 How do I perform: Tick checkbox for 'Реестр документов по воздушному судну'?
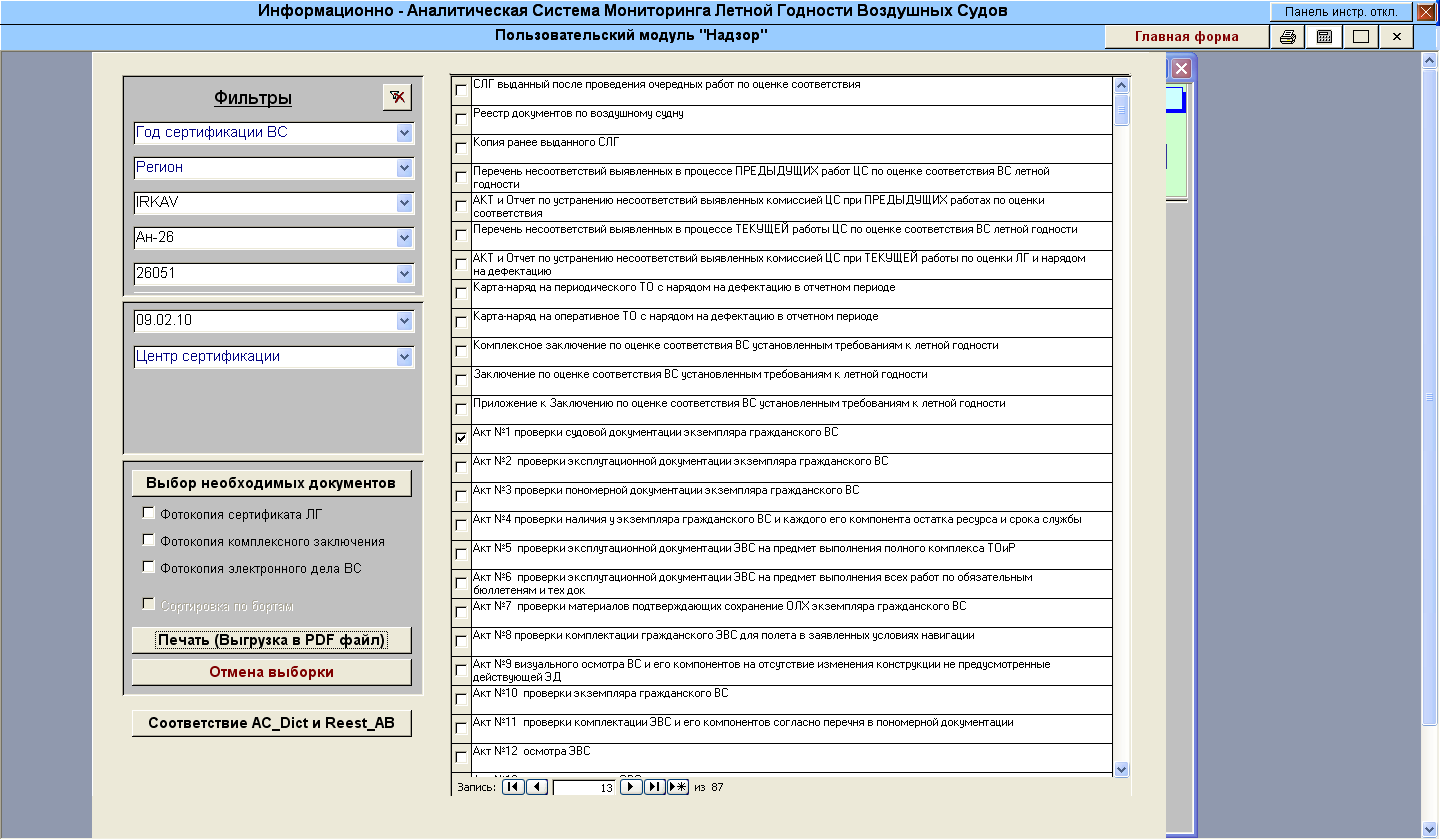[x=461, y=119]
